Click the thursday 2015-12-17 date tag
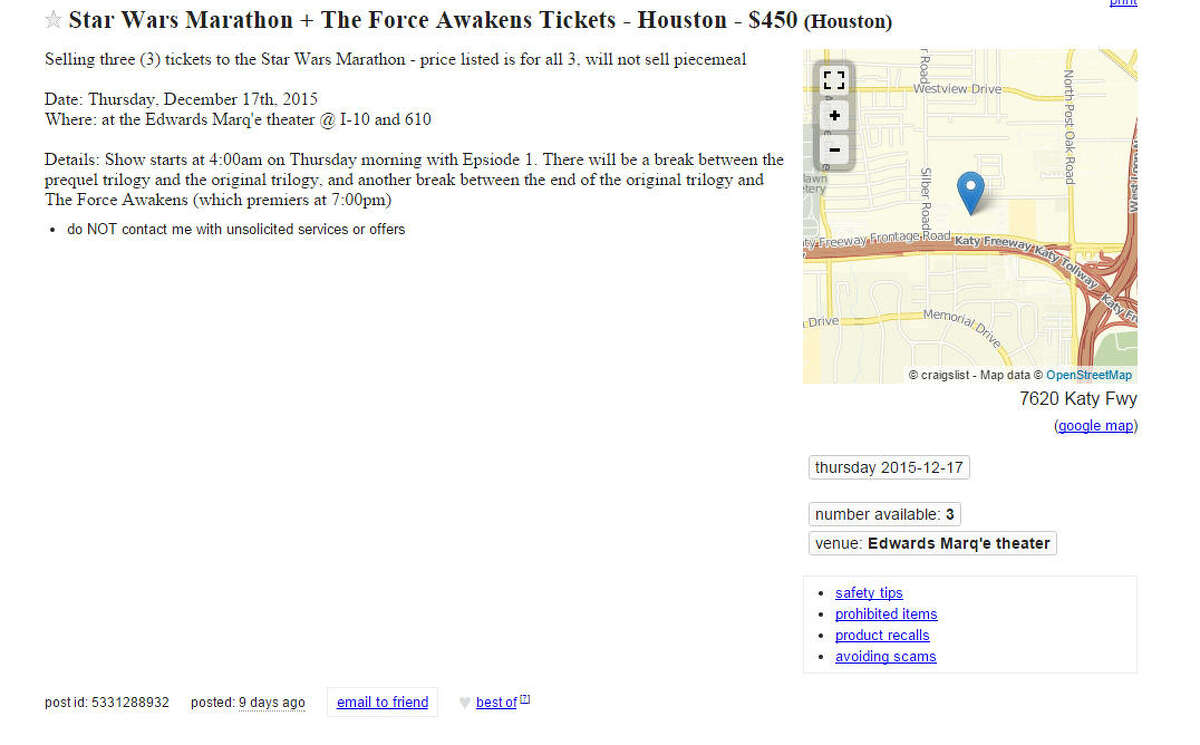Viewport: 1200px width, 745px height. coord(889,468)
